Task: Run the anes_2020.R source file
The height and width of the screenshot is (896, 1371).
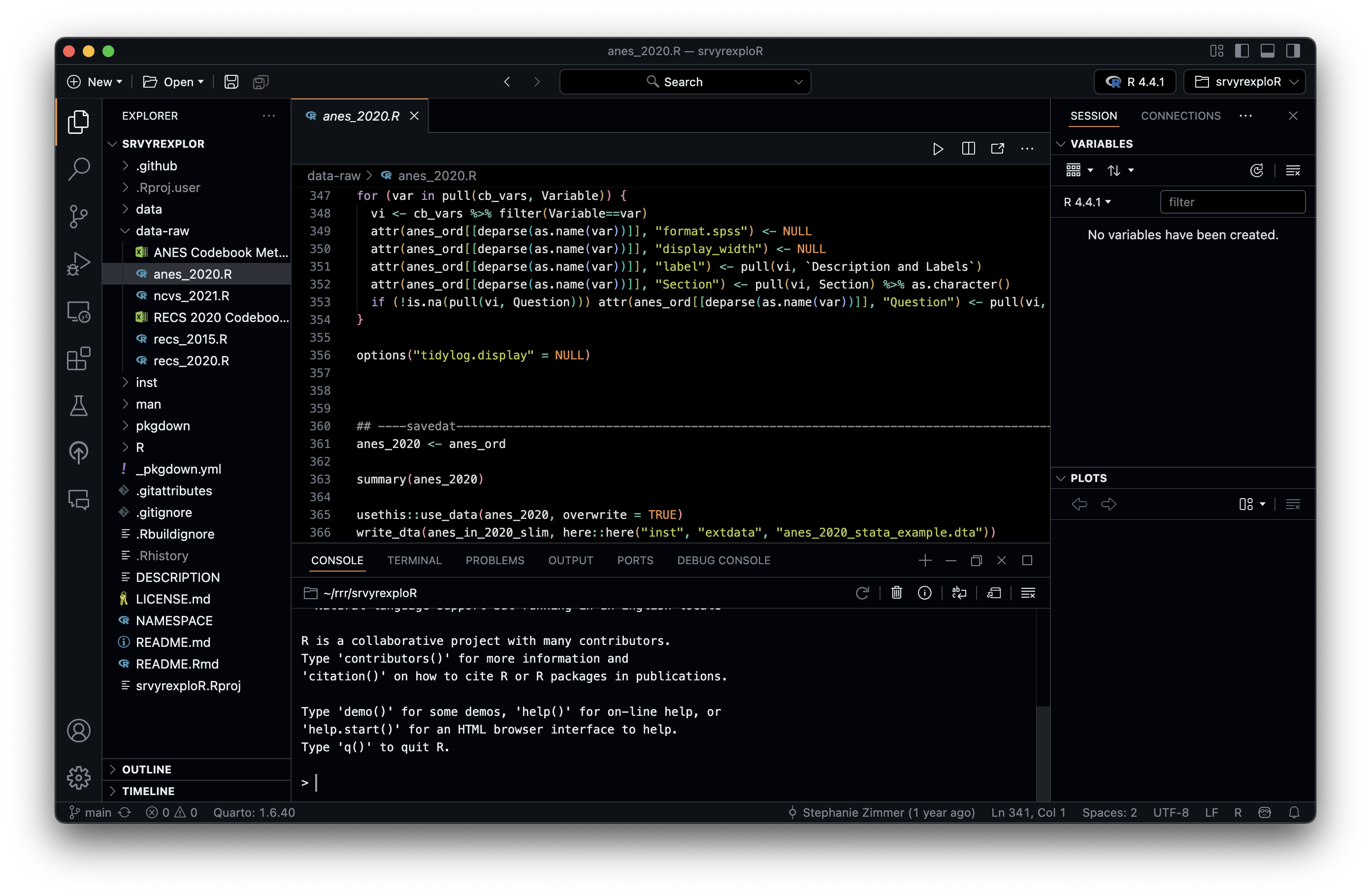Action: pyautogui.click(x=938, y=149)
